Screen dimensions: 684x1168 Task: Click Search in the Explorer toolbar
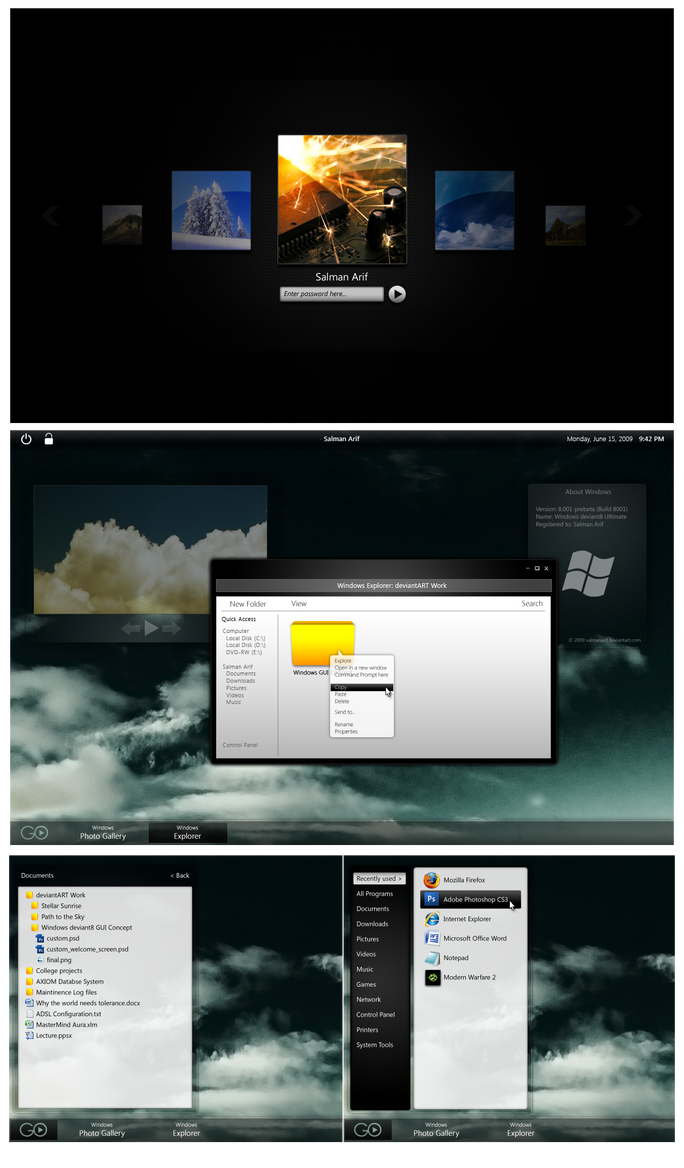532,604
